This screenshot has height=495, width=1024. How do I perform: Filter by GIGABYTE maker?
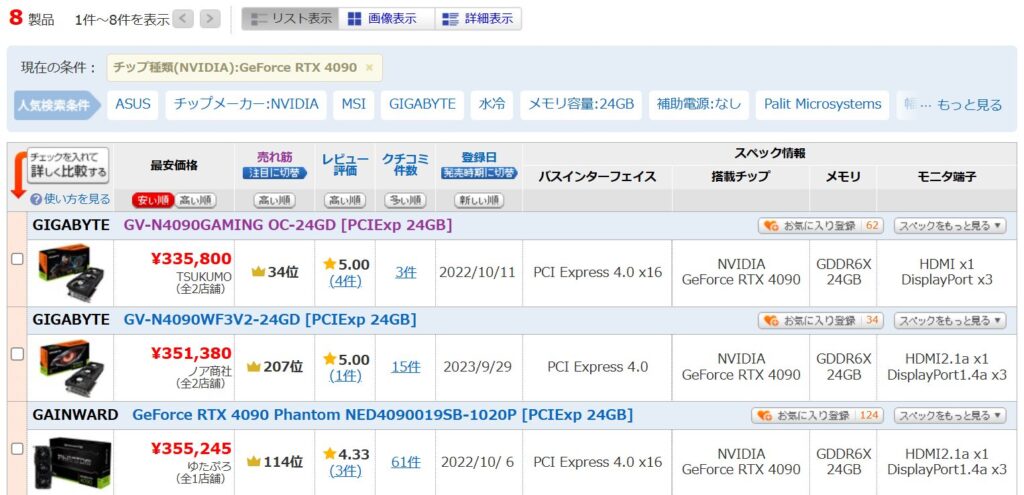(x=422, y=104)
